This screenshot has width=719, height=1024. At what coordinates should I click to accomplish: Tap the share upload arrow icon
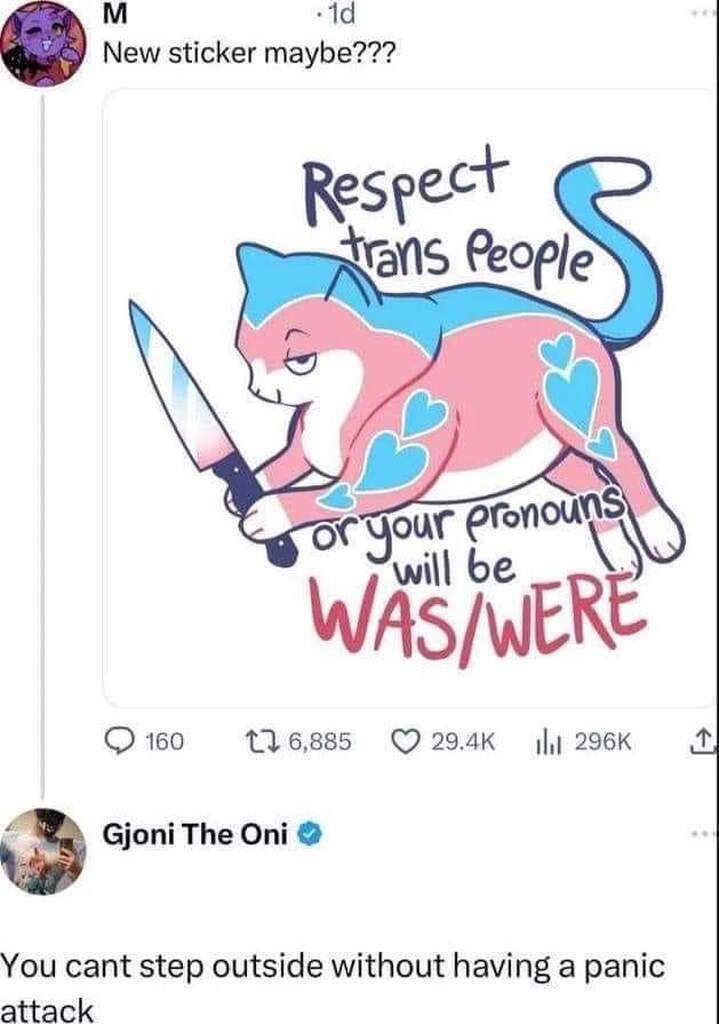click(x=700, y=741)
